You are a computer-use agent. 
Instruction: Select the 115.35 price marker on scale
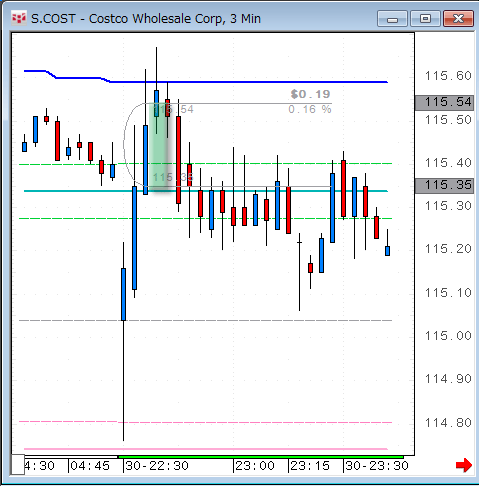click(444, 185)
